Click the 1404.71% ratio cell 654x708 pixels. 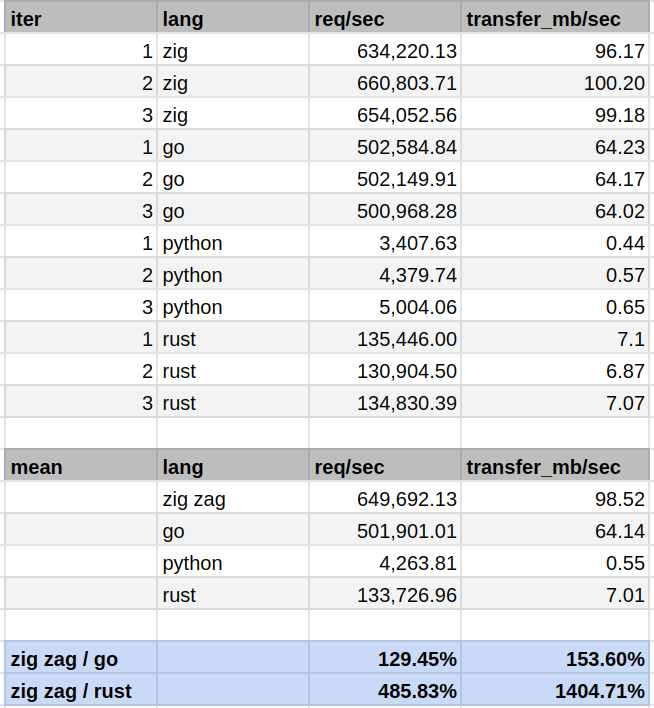pos(556,691)
